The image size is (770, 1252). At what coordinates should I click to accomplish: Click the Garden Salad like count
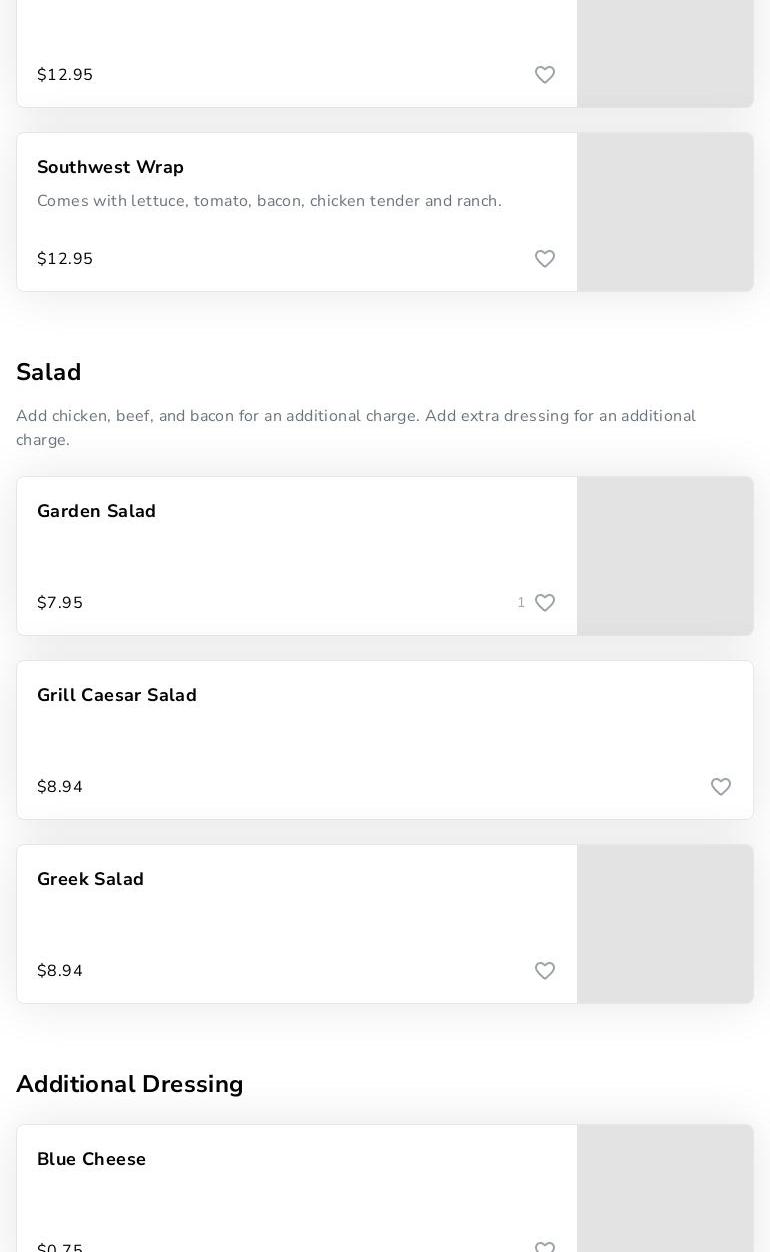pos(521,603)
